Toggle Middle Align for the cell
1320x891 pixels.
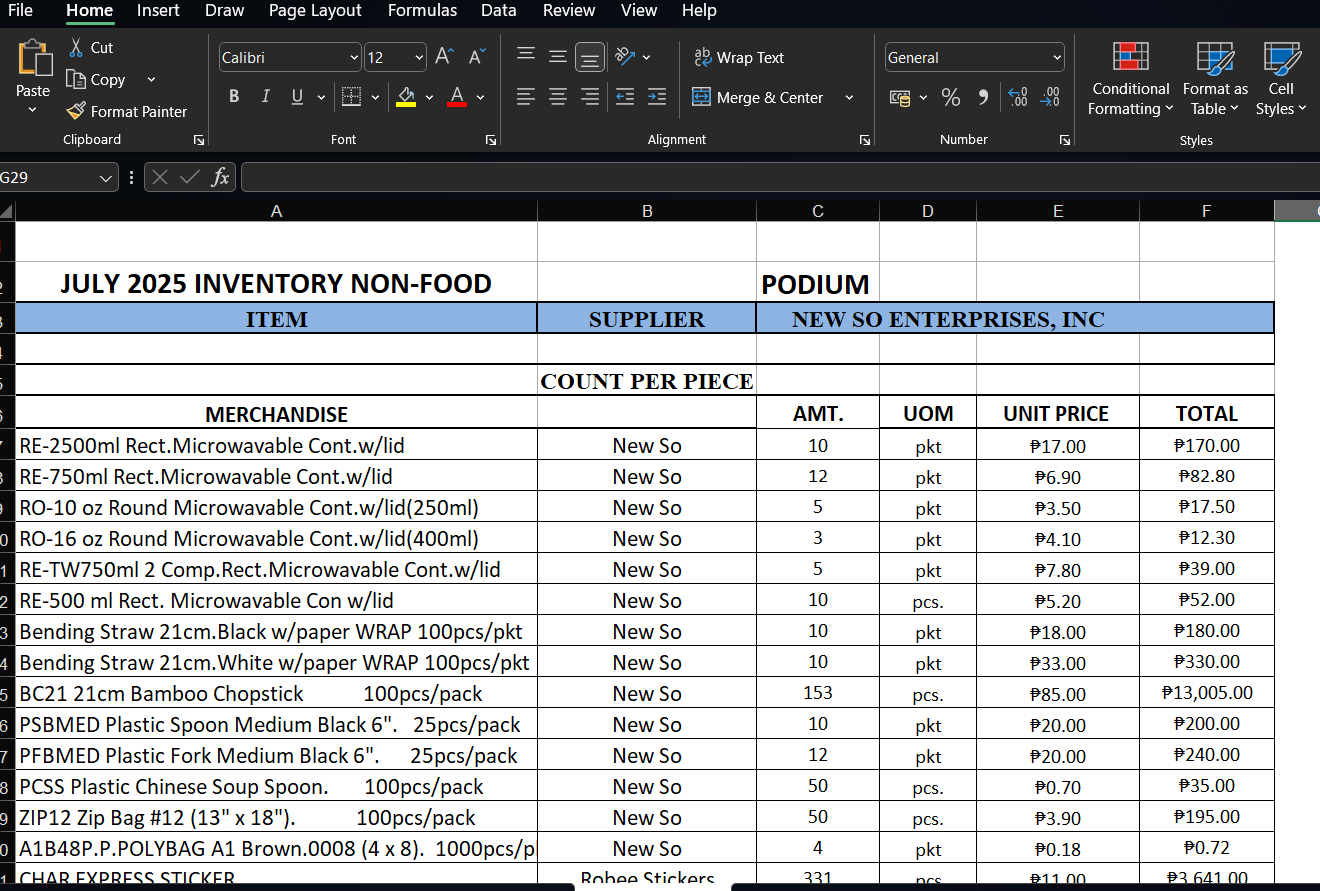(558, 57)
